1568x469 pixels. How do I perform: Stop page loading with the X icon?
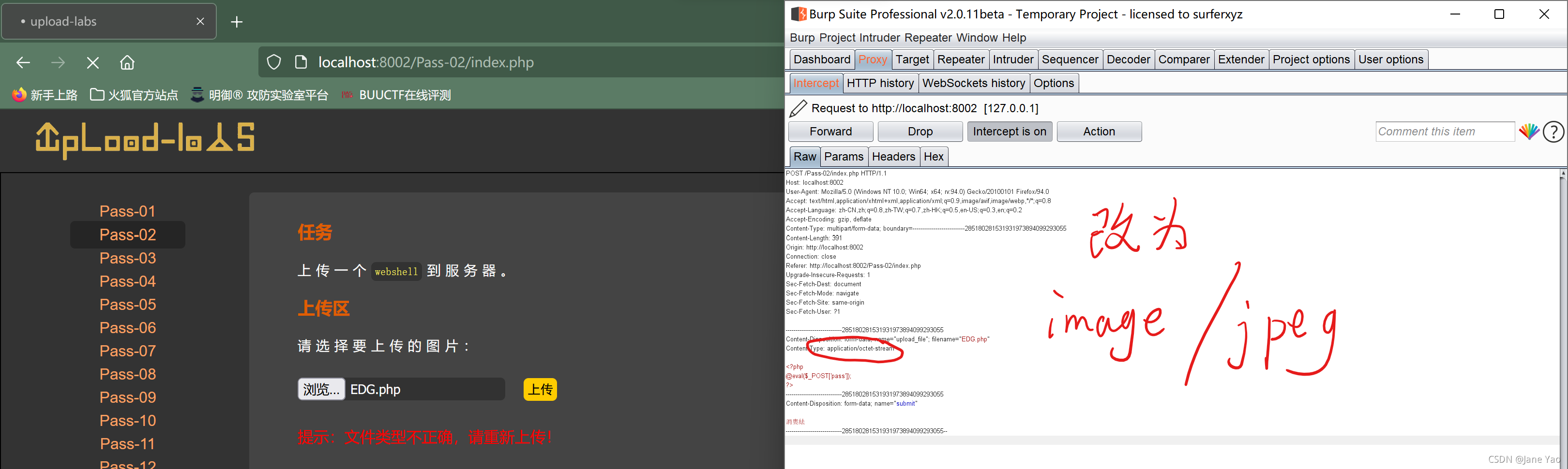92,63
